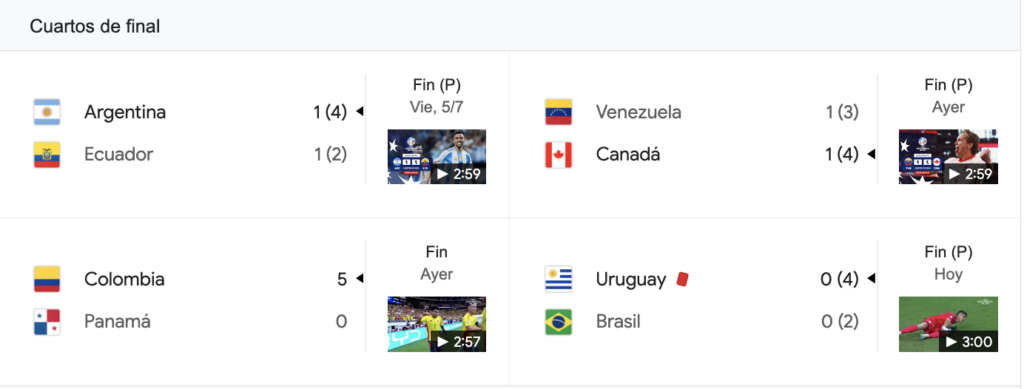
Task: Play the Colombia vs Panamá highlight video
Action: click(x=437, y=324)
